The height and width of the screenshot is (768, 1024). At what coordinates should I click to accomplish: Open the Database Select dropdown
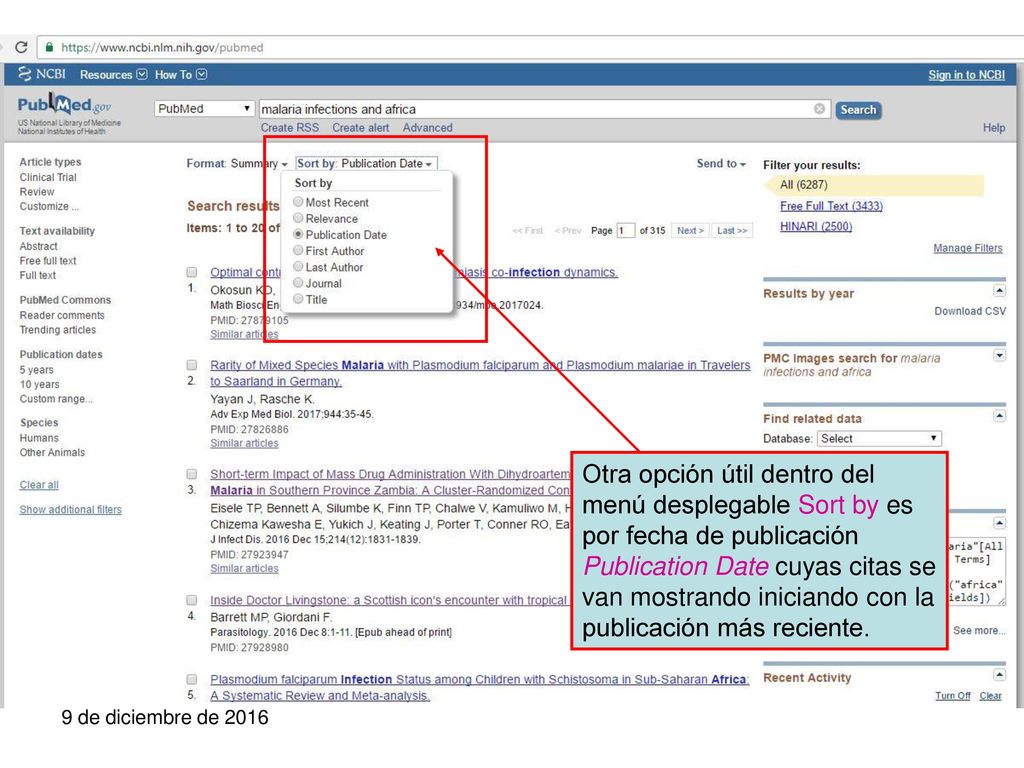pyautogui.click(x=878, y=438)
